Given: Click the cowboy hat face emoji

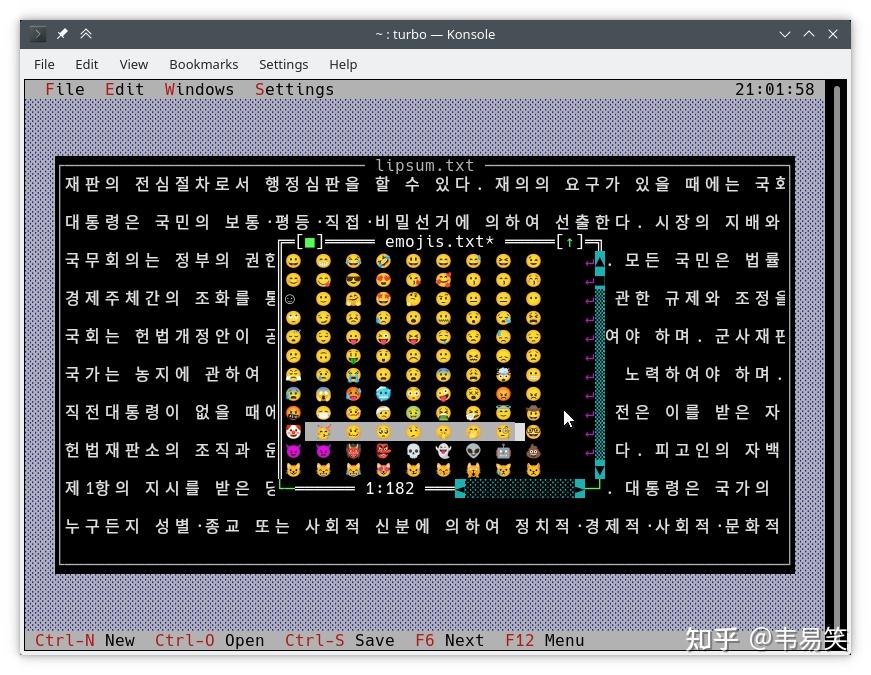Looking at the screenshot, I should [x=533, y=413].
